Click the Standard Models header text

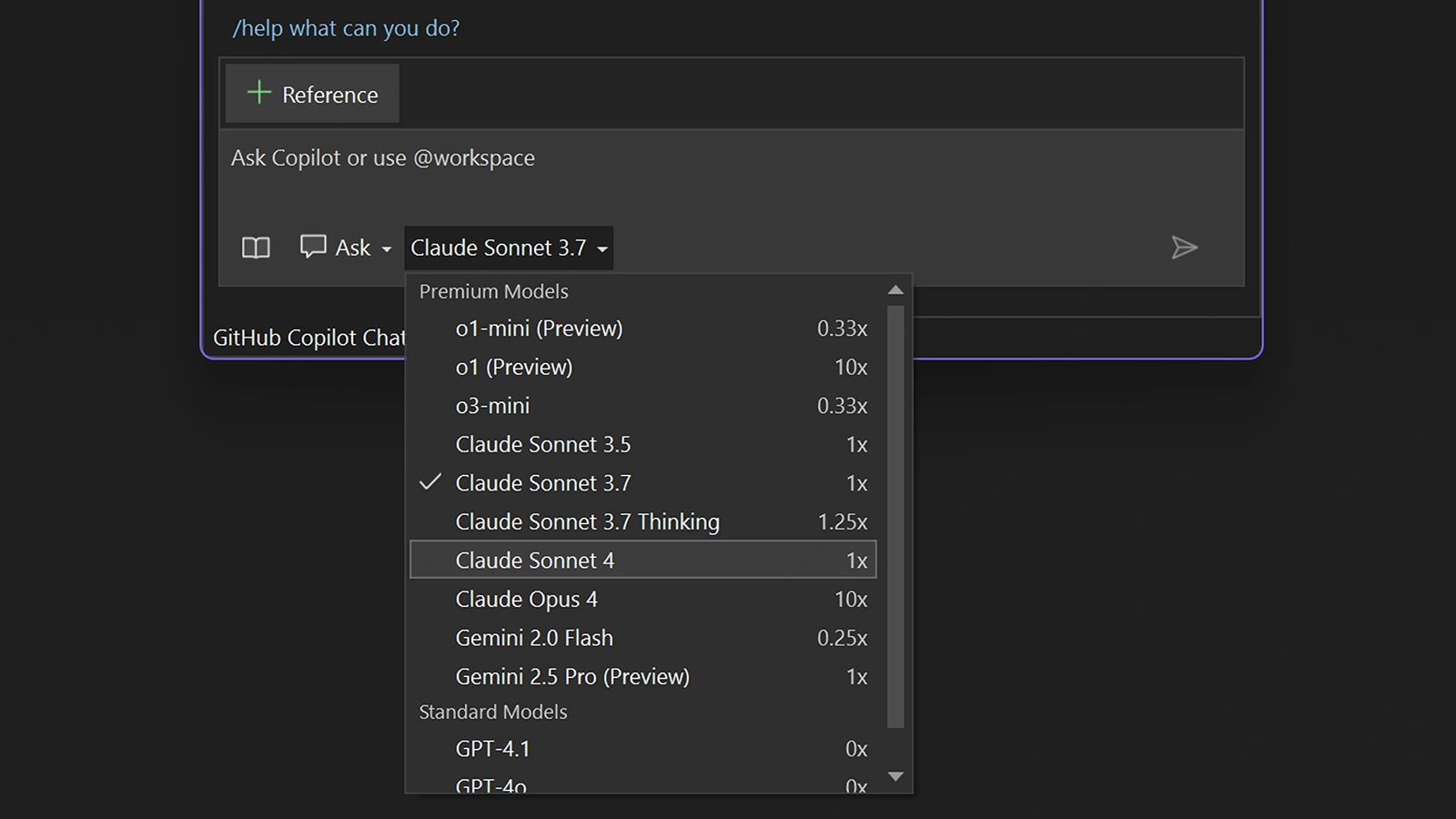493,712
